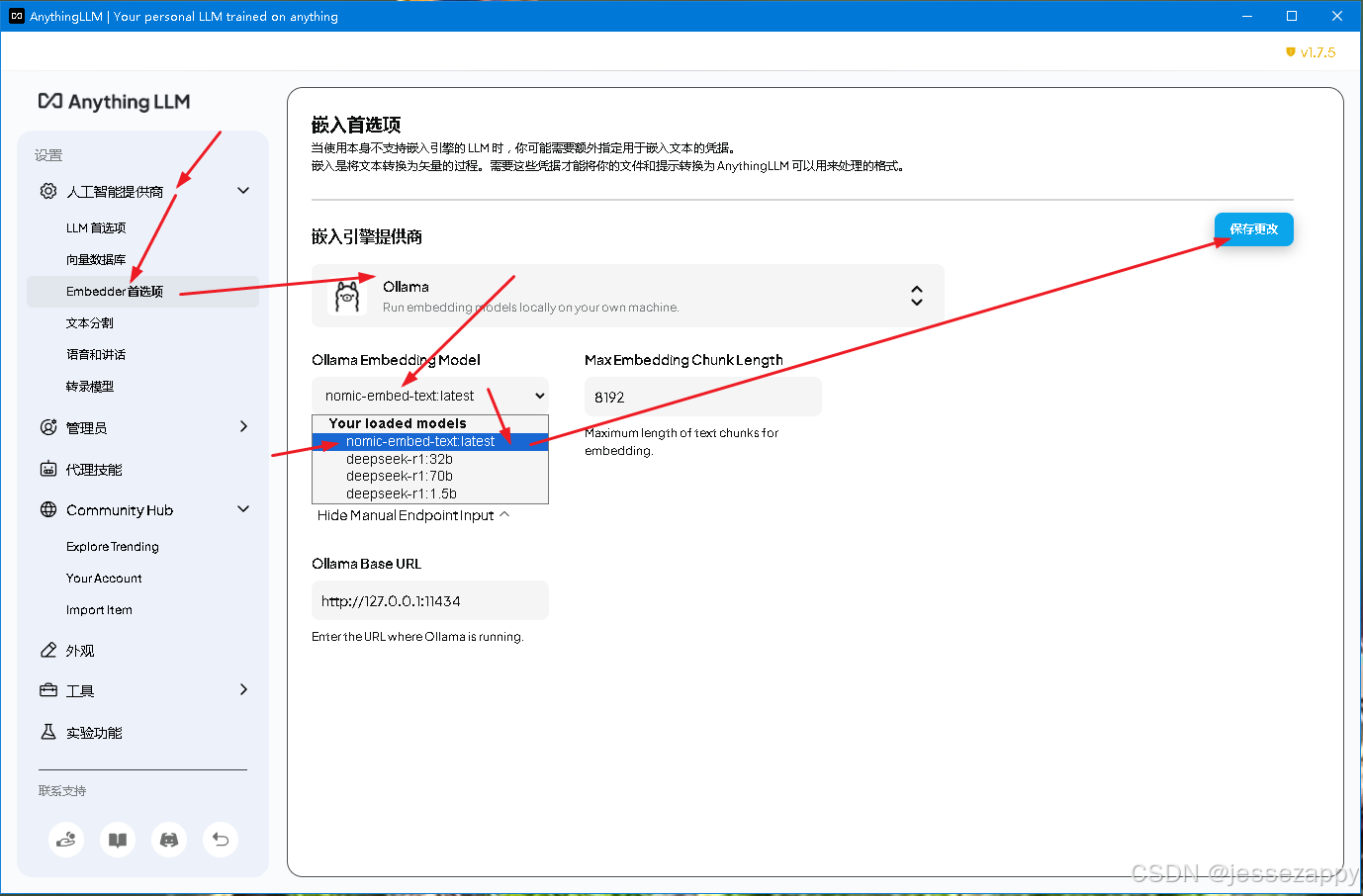Image resolution: width=1363 pixels, height=896 pixels.
Task: Click the Anything LLM logo
Action: click(x=114, y=102)
